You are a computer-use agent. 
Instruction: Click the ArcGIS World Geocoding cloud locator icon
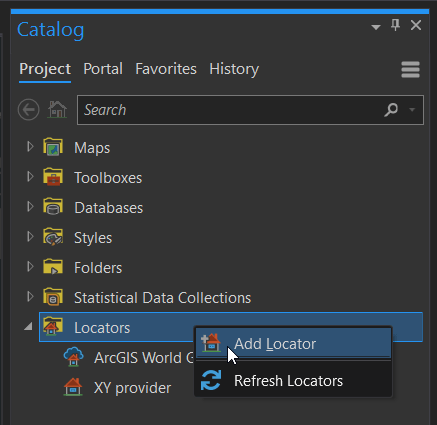[73, 357]
